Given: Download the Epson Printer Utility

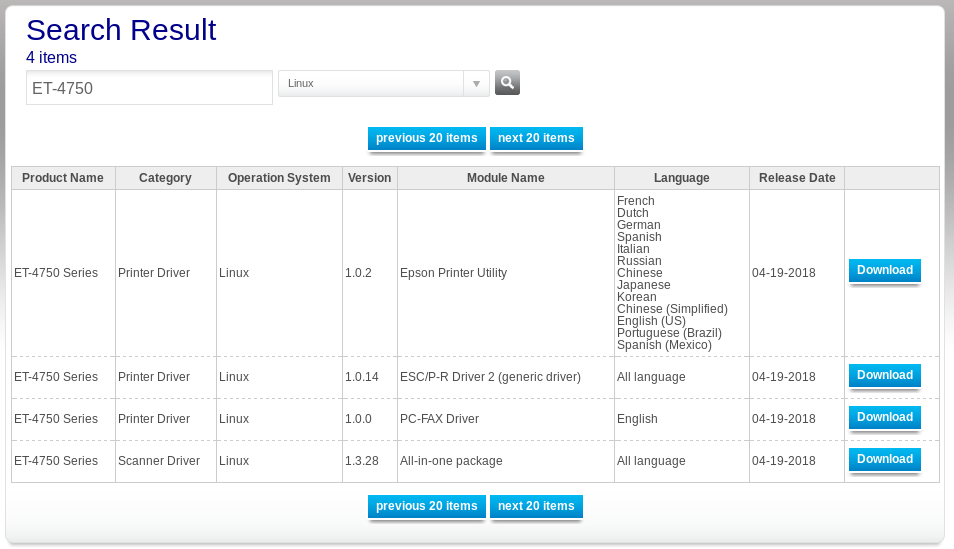Looking at the screenshot, I should coord(884,271).
